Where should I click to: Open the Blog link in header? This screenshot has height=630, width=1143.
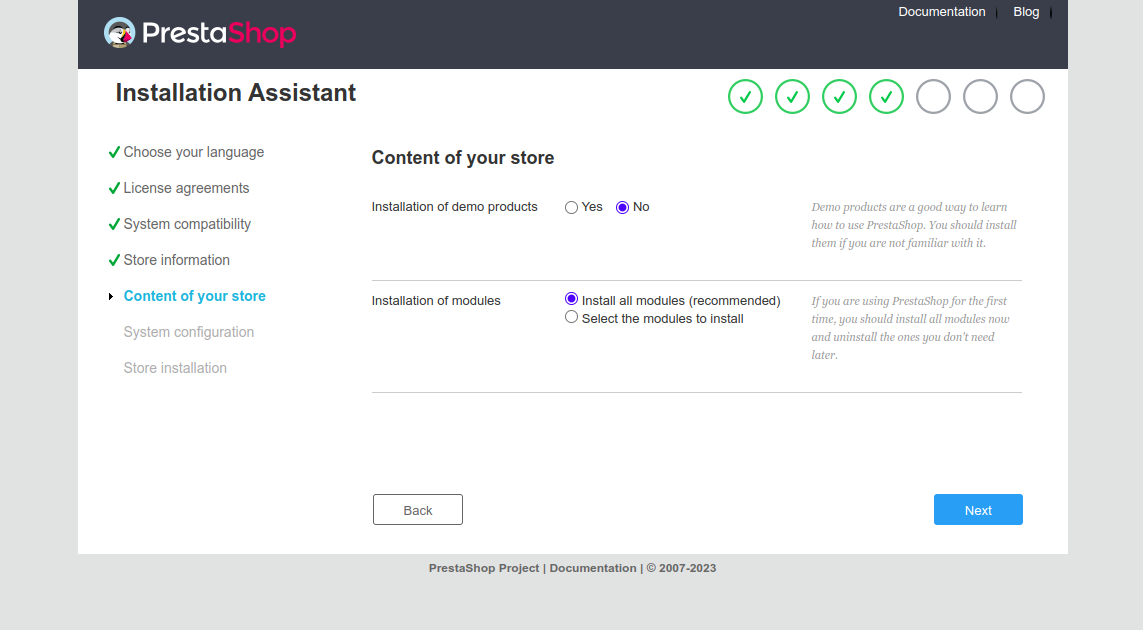click(x=1026, y=12)
